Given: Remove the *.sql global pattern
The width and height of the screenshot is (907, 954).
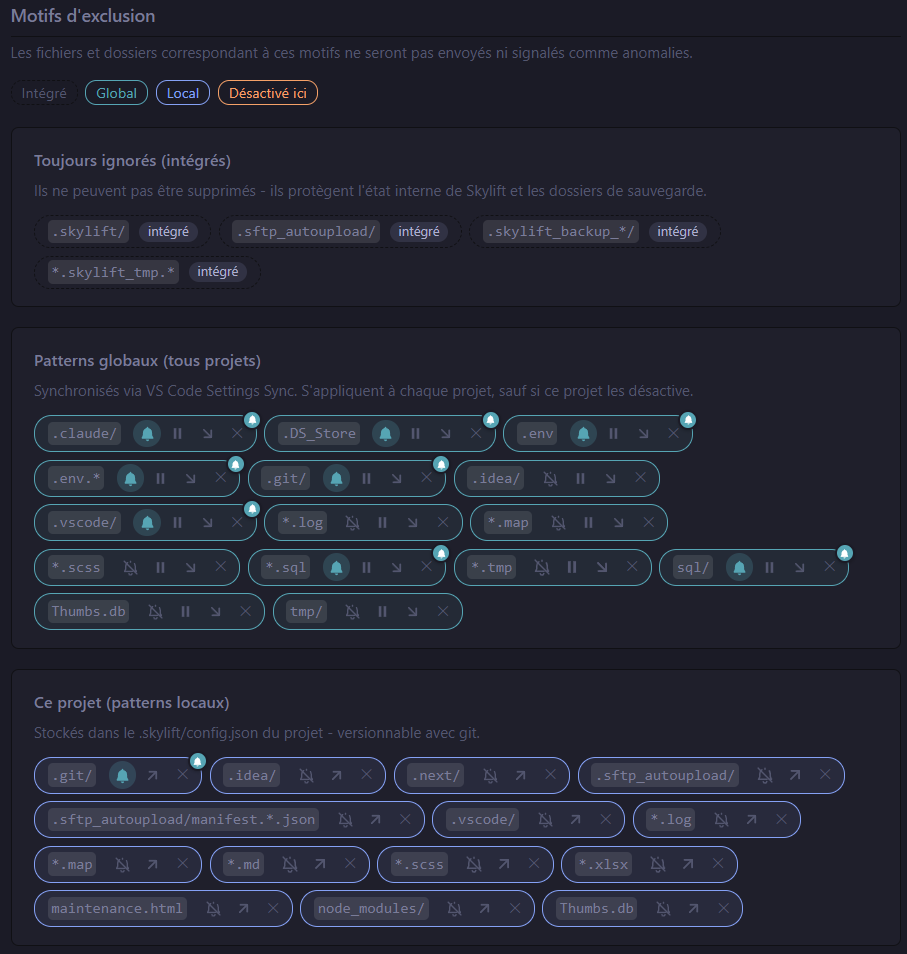Looking at the screenshot, I should [x=426, y=568].
